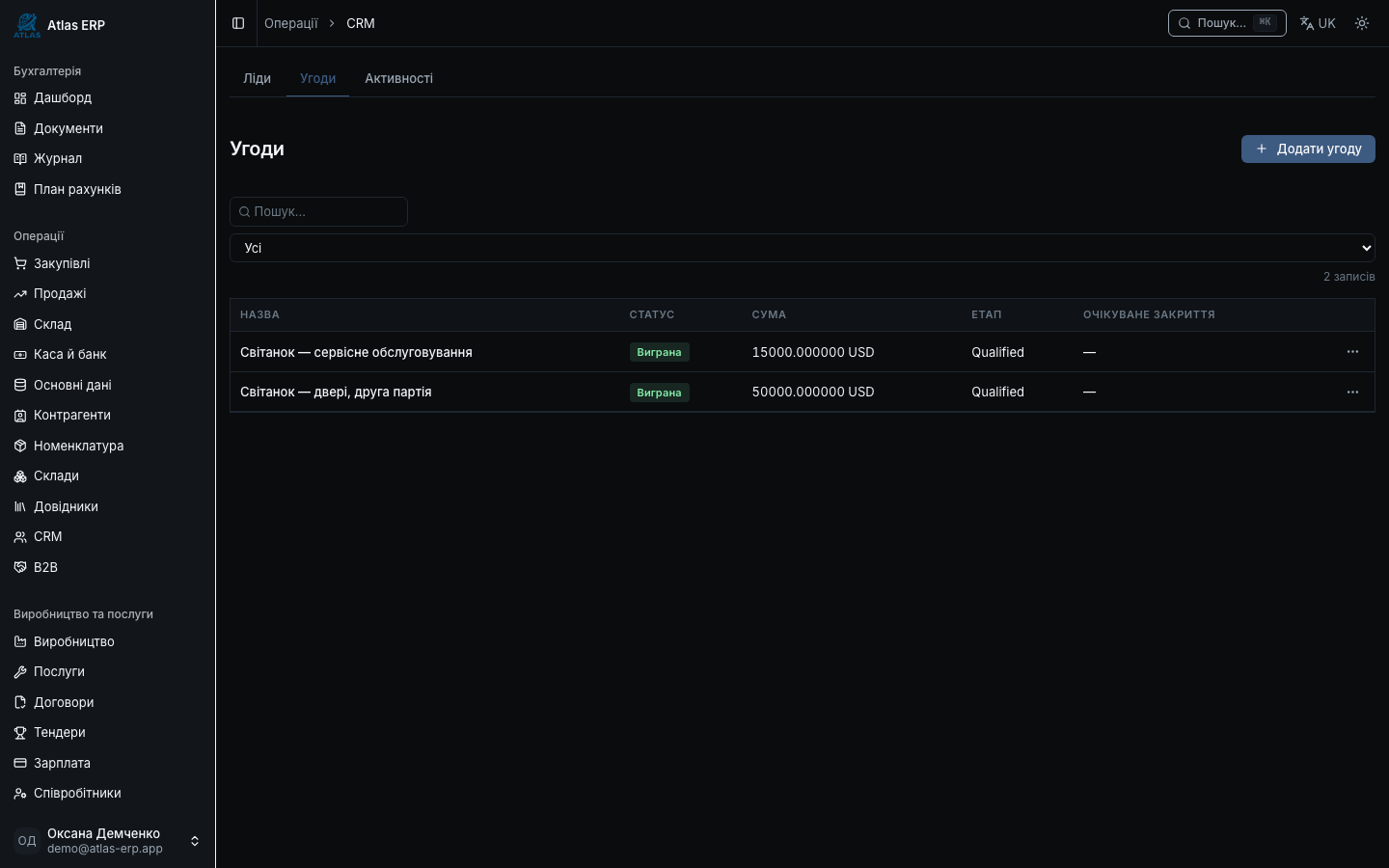
Task: Open Дашборд from sidebar
Action: (x=107, y=97)
